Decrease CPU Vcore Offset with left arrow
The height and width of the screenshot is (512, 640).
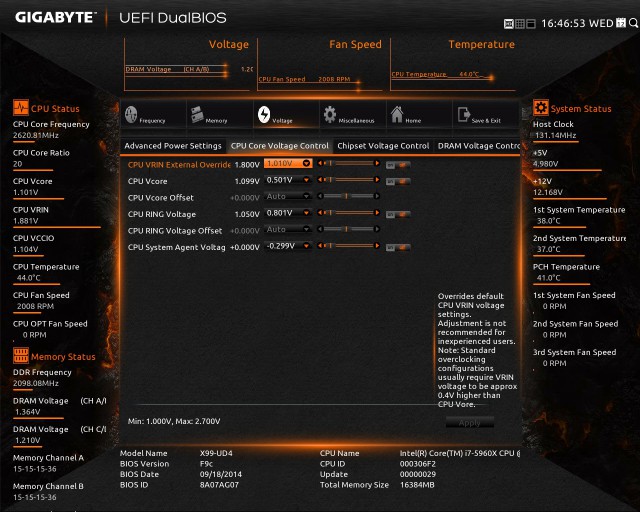(x=320, y=196)
